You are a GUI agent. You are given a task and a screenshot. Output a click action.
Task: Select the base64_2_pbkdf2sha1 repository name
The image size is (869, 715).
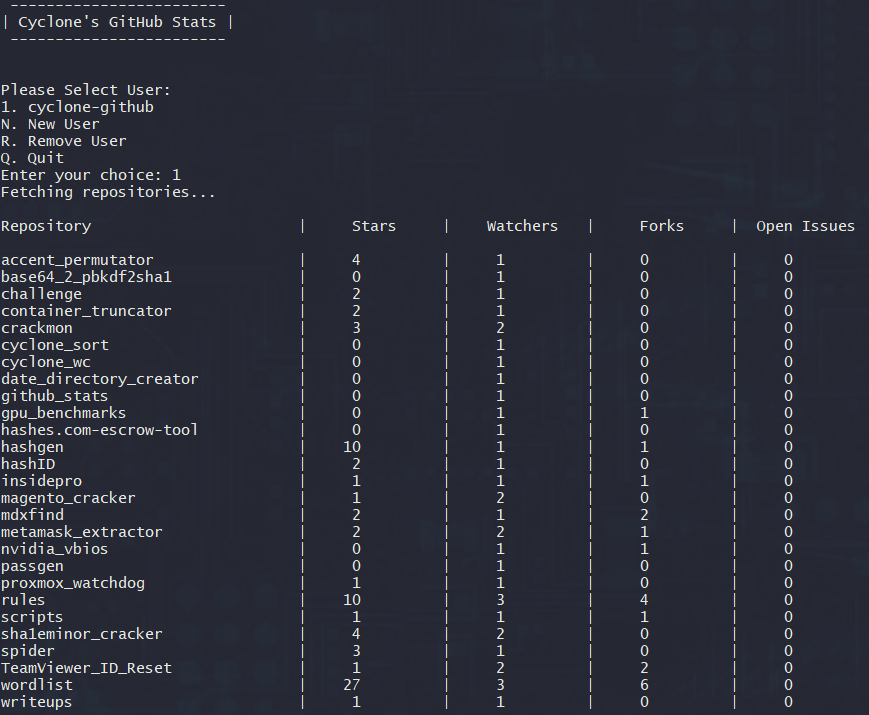(86, 277)
